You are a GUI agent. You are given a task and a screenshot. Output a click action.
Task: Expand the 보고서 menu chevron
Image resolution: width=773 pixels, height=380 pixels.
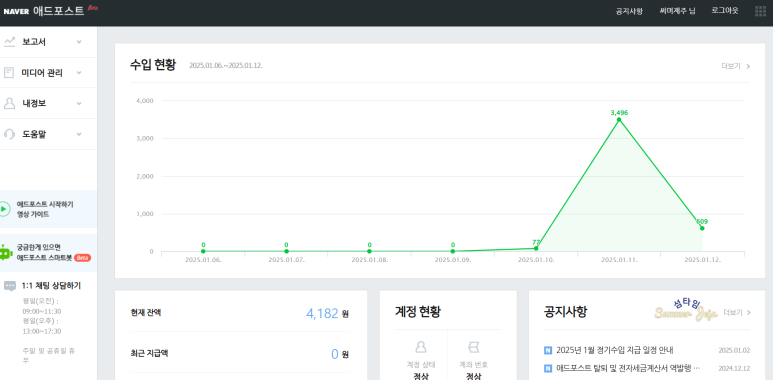(79, 42)
